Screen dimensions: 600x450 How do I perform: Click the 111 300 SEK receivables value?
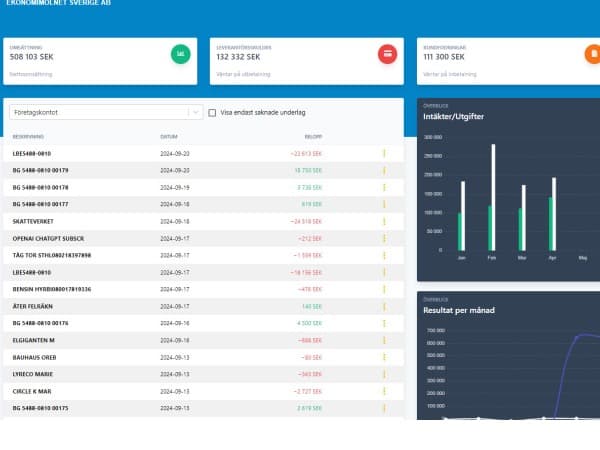444,57
